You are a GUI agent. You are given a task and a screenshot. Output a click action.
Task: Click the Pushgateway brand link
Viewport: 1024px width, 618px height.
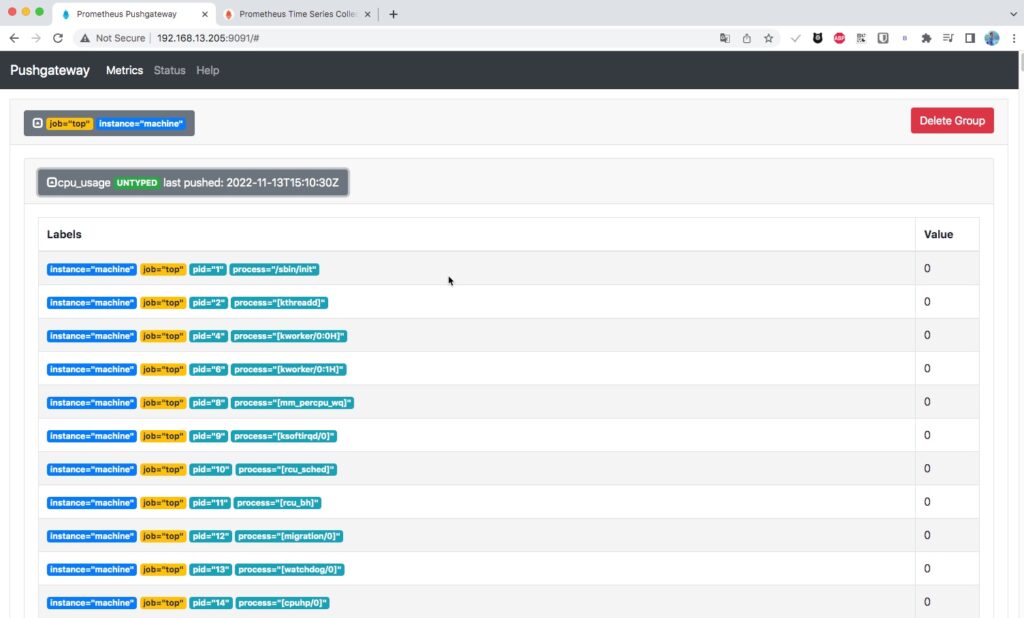(x=50, y=70)
